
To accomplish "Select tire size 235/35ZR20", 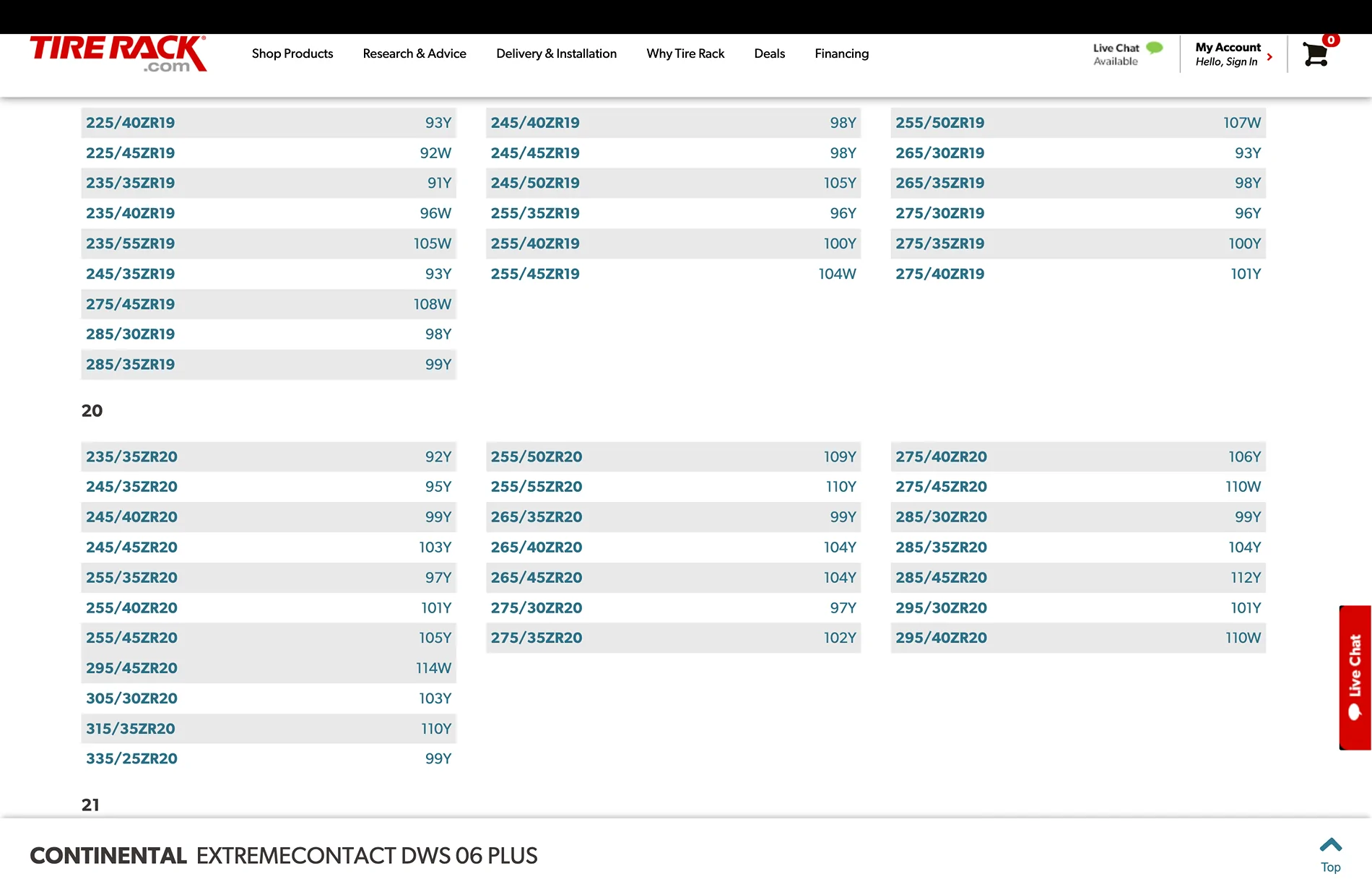I will pos(269,457).
